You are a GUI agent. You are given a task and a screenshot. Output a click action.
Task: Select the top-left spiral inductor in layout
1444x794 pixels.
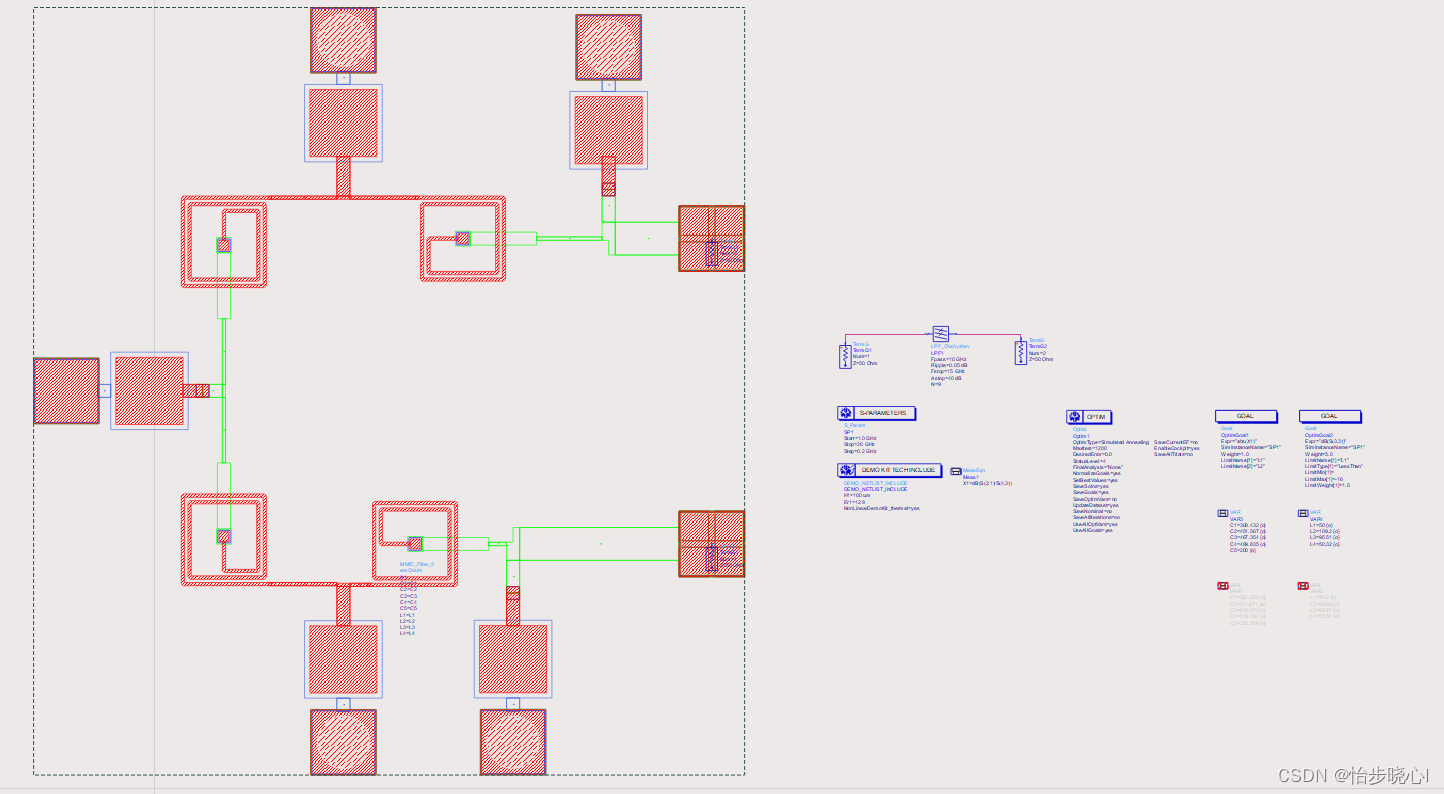pyautogui.click(x=224, y=243)
